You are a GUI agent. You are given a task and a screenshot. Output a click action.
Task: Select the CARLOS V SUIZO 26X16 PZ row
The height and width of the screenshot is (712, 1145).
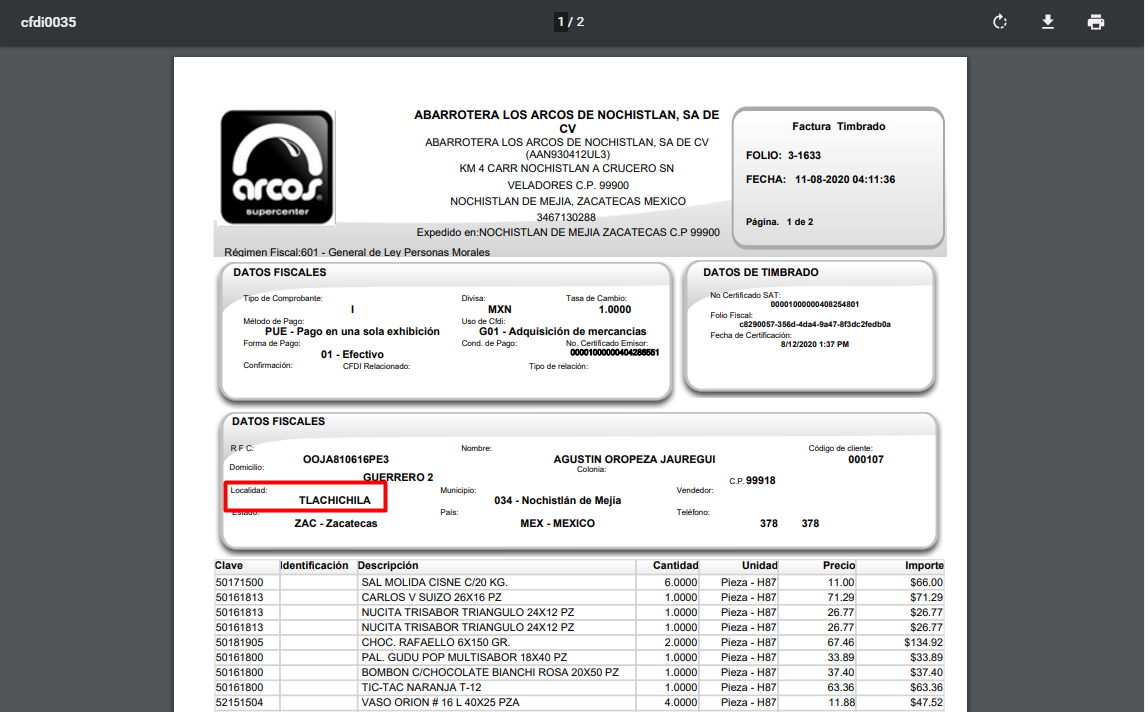pyautogui.click(x=578, y=597)
